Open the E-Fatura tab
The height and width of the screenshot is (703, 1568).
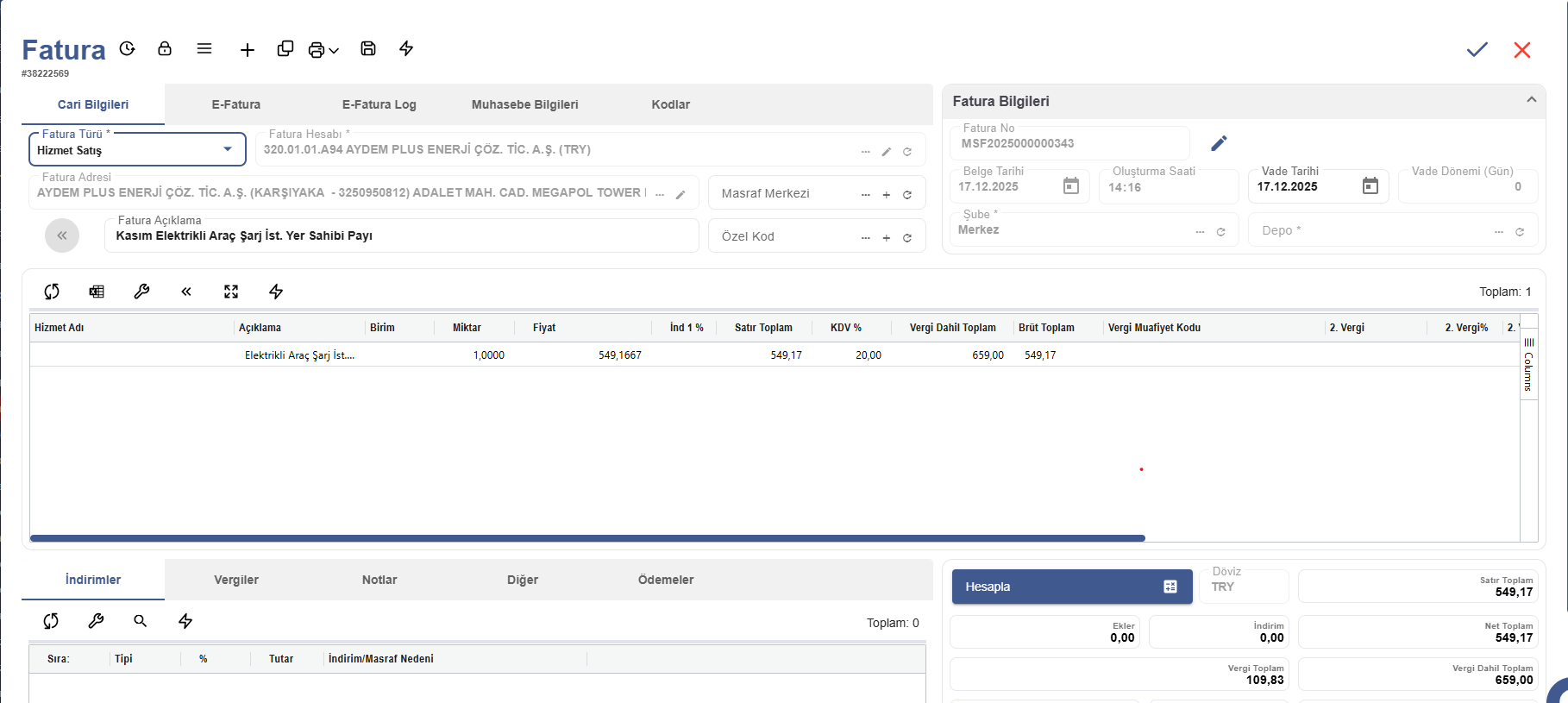point(236,104)
